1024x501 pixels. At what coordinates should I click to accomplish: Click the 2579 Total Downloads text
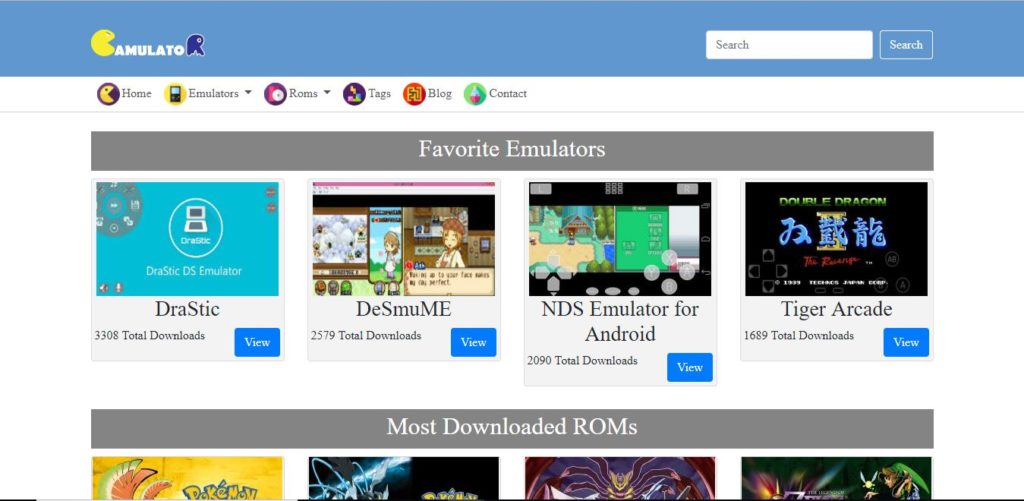click(x=366, y=336)
